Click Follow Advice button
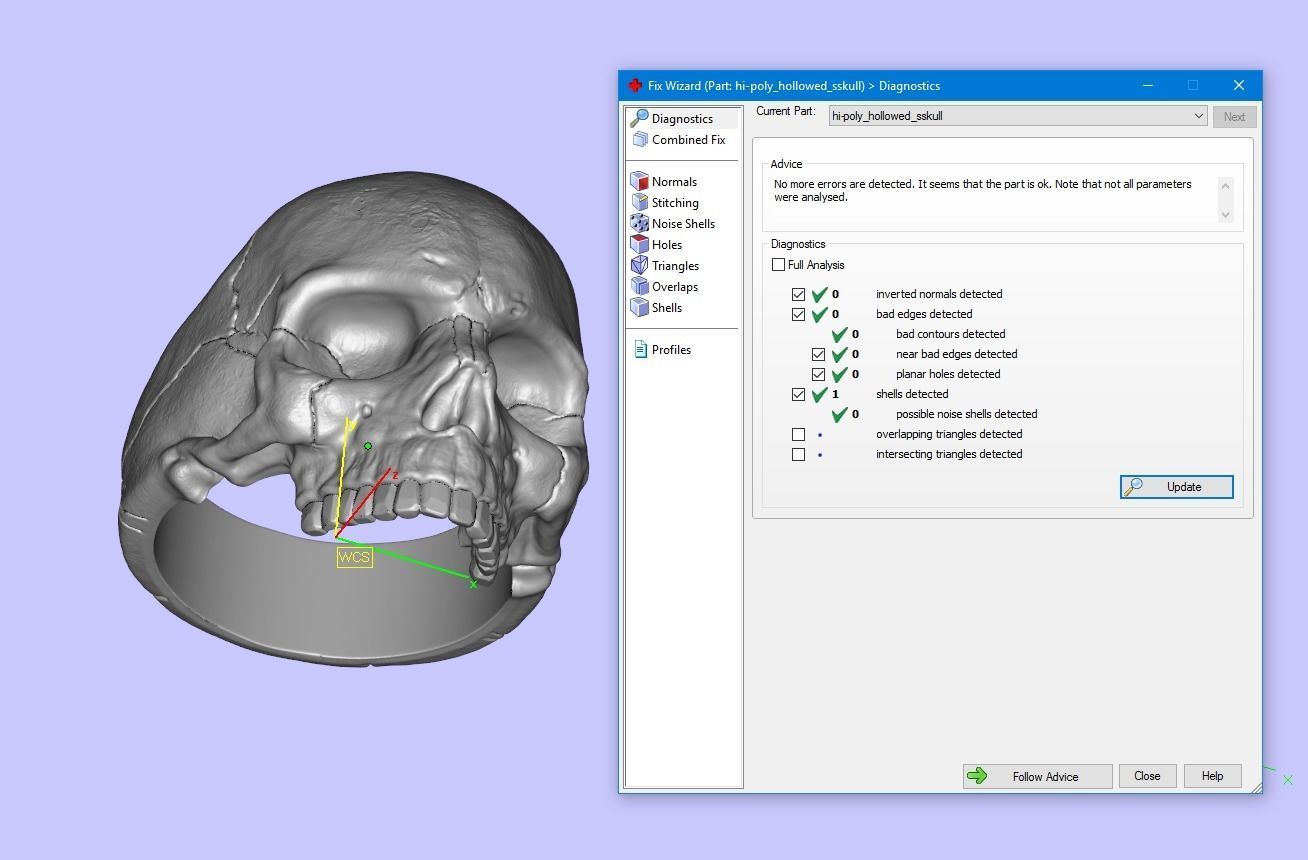 point(1037,776)
